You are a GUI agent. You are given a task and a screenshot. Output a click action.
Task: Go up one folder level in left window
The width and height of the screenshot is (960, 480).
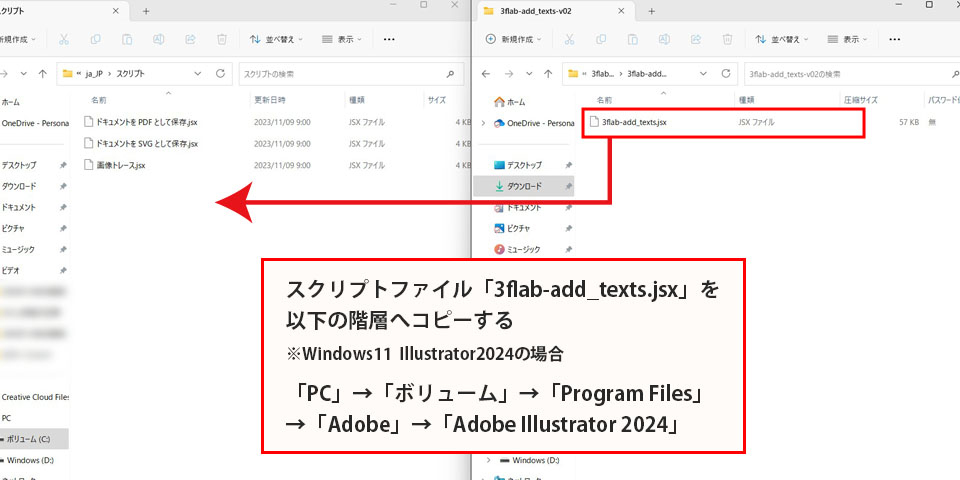(x=42, y=75)
